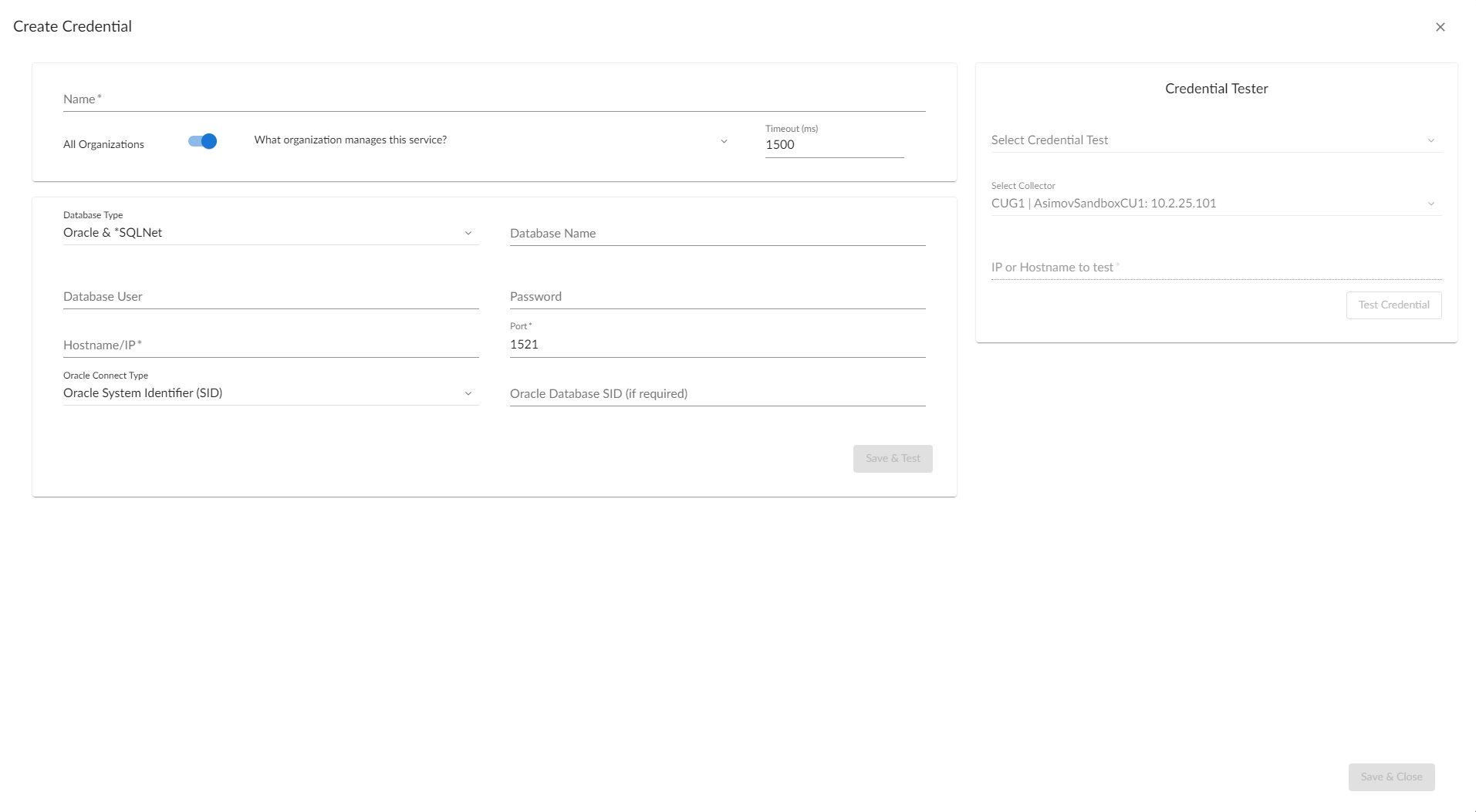Screen dimensions: 1476x812
Task: Click the Database User field
Action: tap(270, 297)
